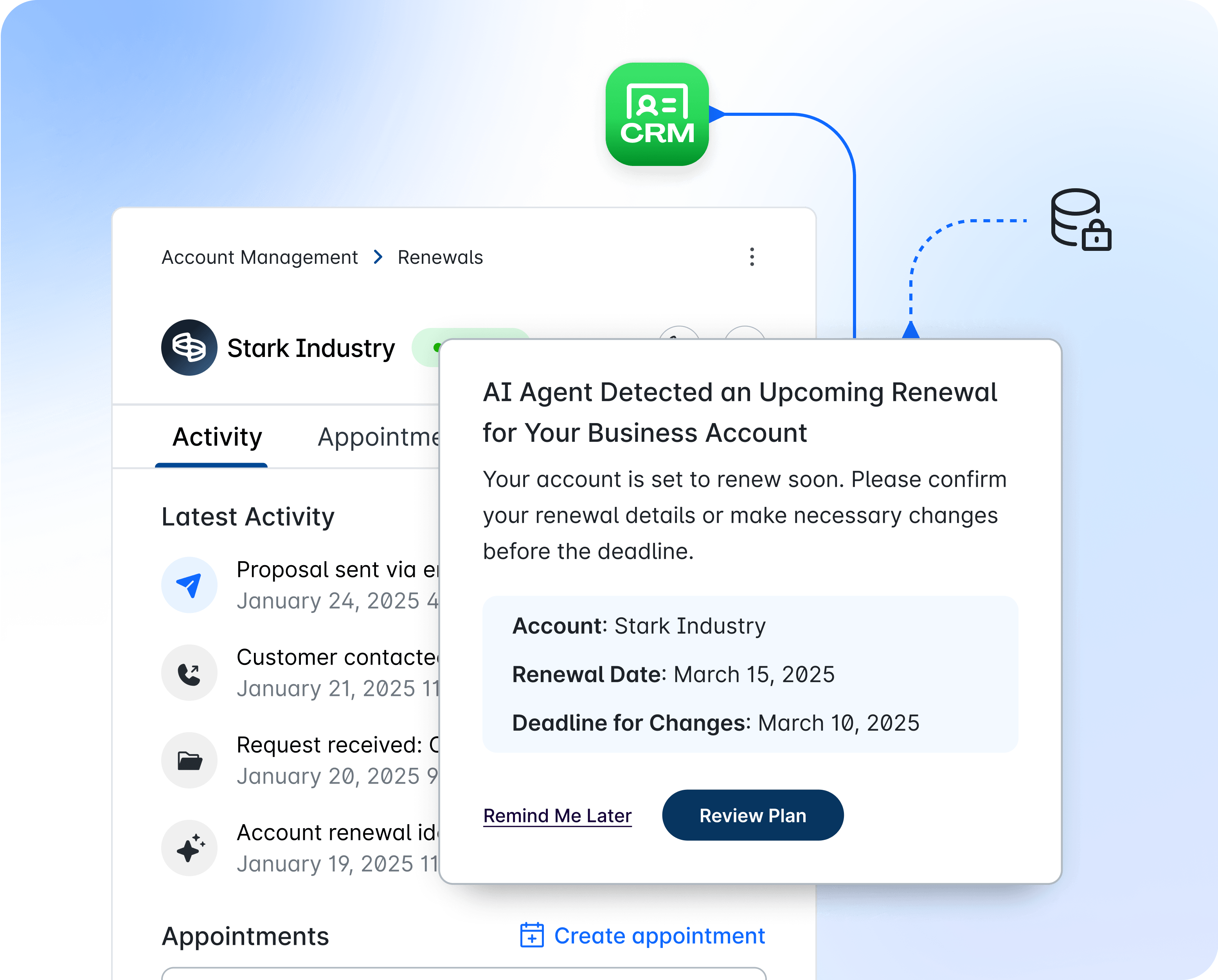Click the January 24, 2025 timestamp
This screenshot has width=1218, height=980.
click(338, 601)
